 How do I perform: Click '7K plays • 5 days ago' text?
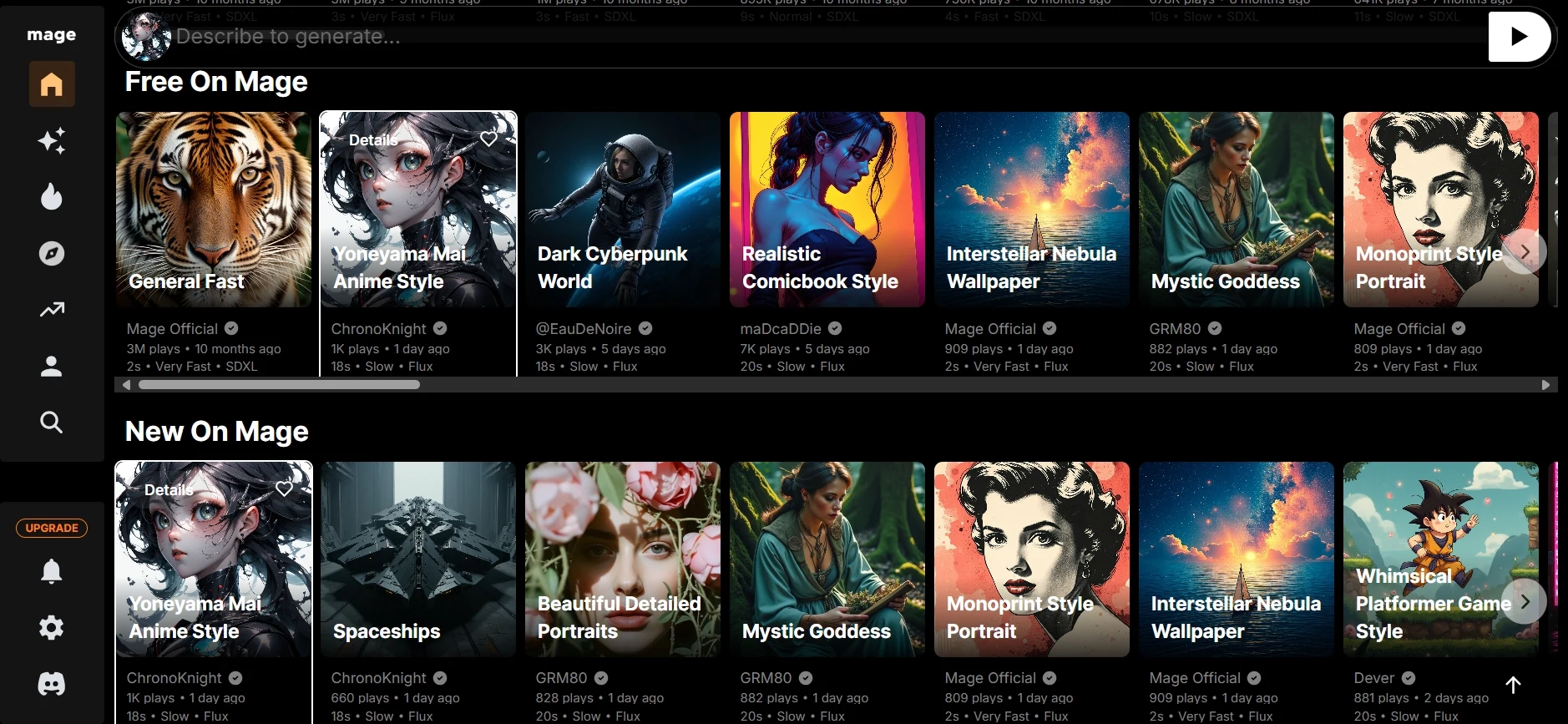tap(805, 349)
